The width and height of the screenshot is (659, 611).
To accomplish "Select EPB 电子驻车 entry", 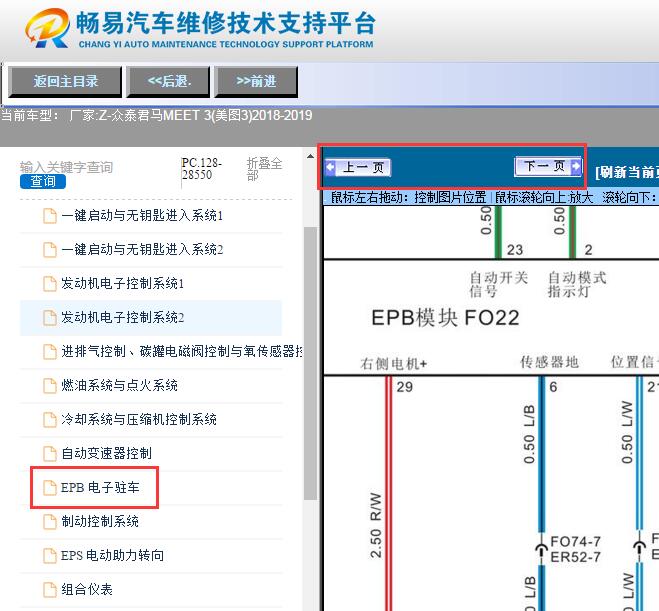I will pyautogui.click(x=100, y=487).
